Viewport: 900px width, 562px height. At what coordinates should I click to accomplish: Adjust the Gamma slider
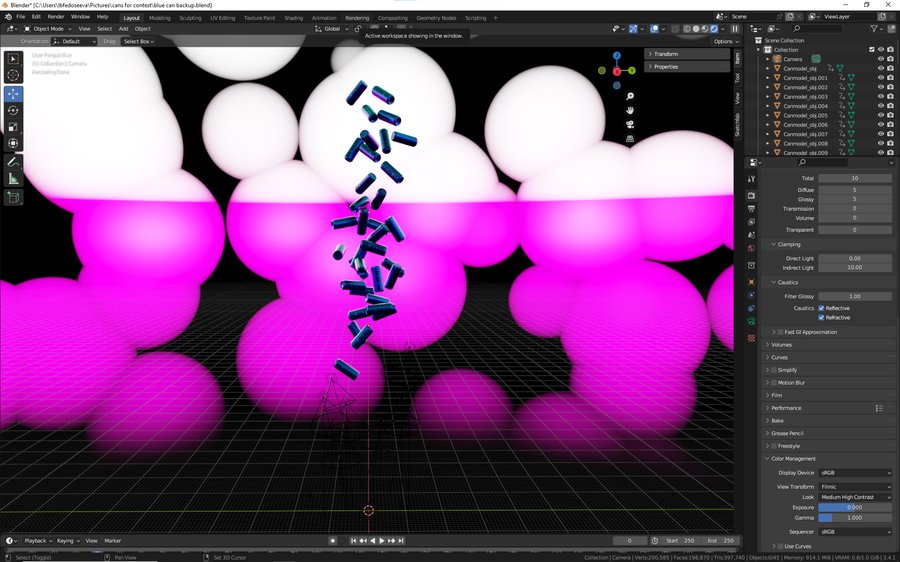855,518
